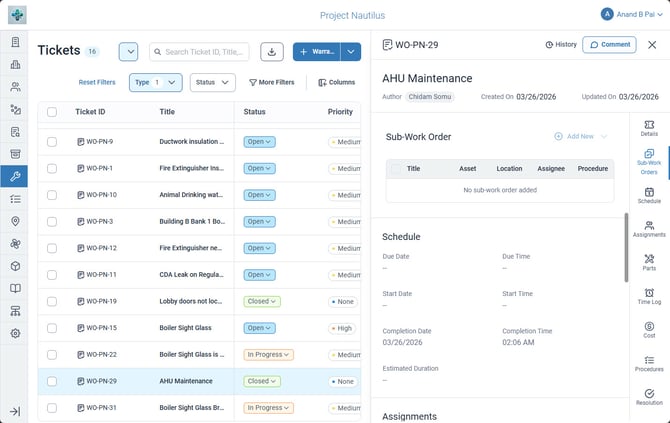Select the checkbox for WO-PN-15

coord(52,328)
